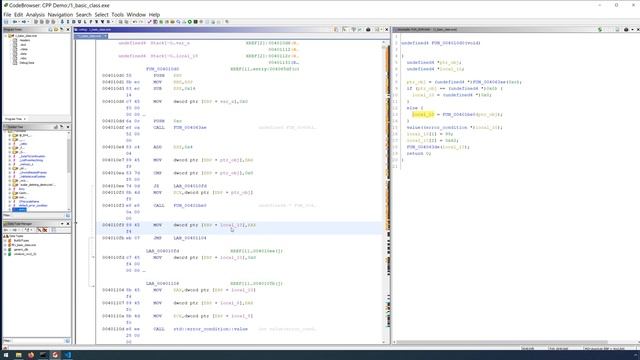Click the navigate-to-next-data 'D' toolbar icon
The width and height of the screenshot is (640, 360).
[74, 22]
